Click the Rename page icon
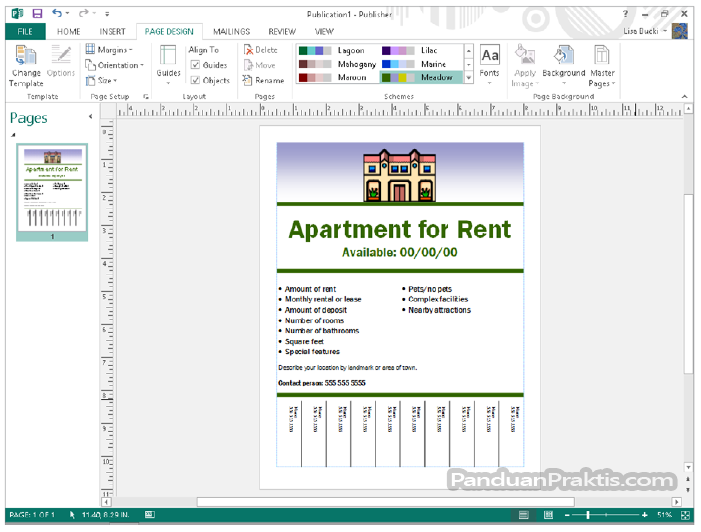 pos(262,80)
